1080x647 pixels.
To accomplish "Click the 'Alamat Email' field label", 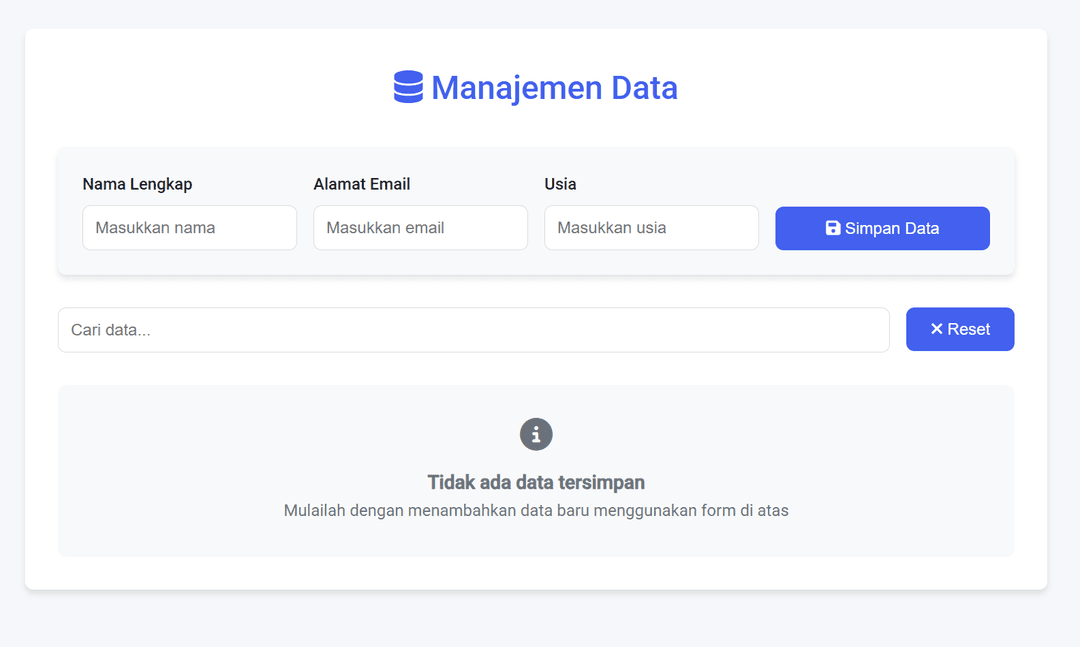I will pyautogui.click(x=362, y=184).
